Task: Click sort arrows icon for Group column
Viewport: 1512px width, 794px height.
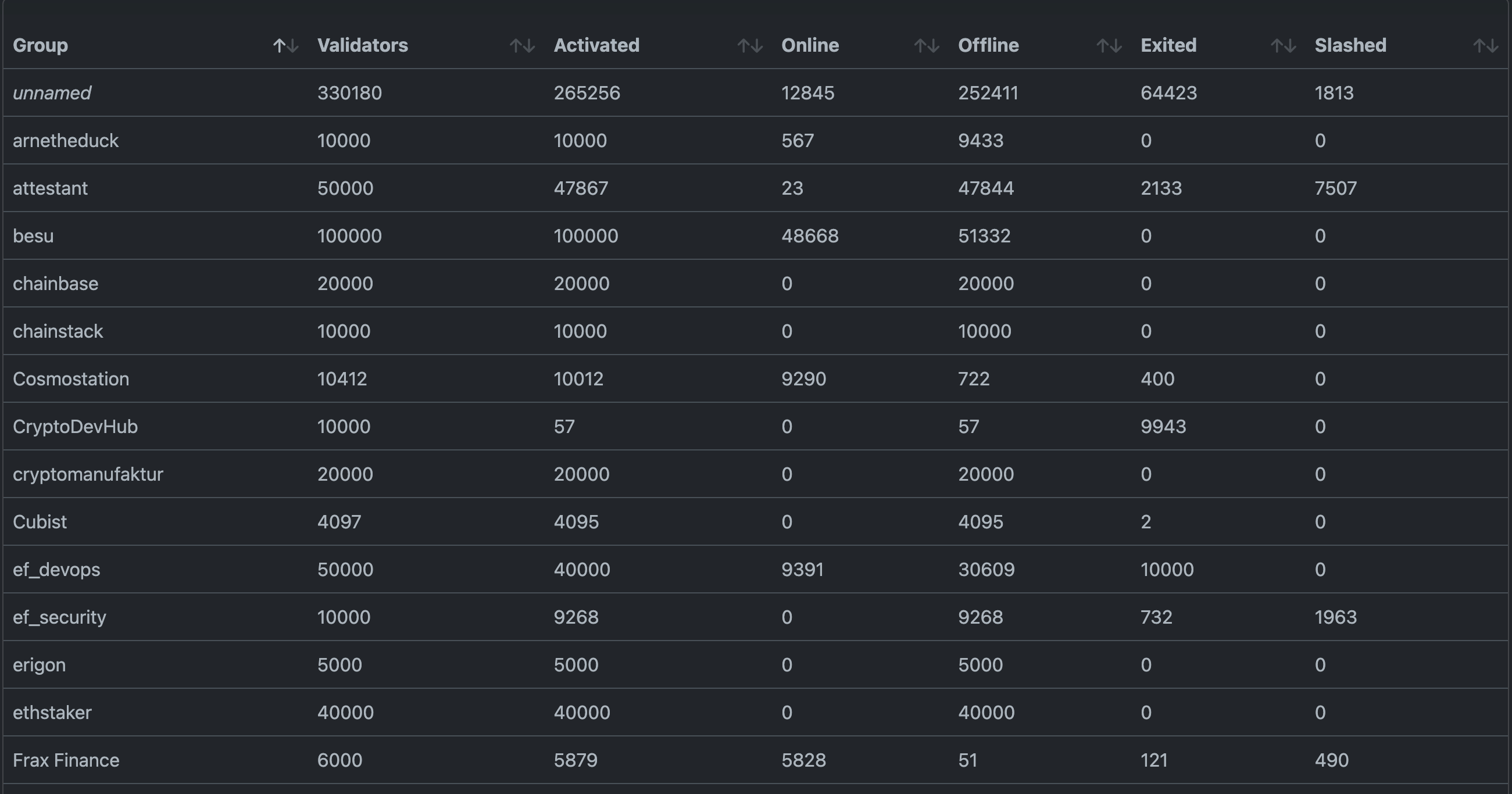Action: coord(286,46)
